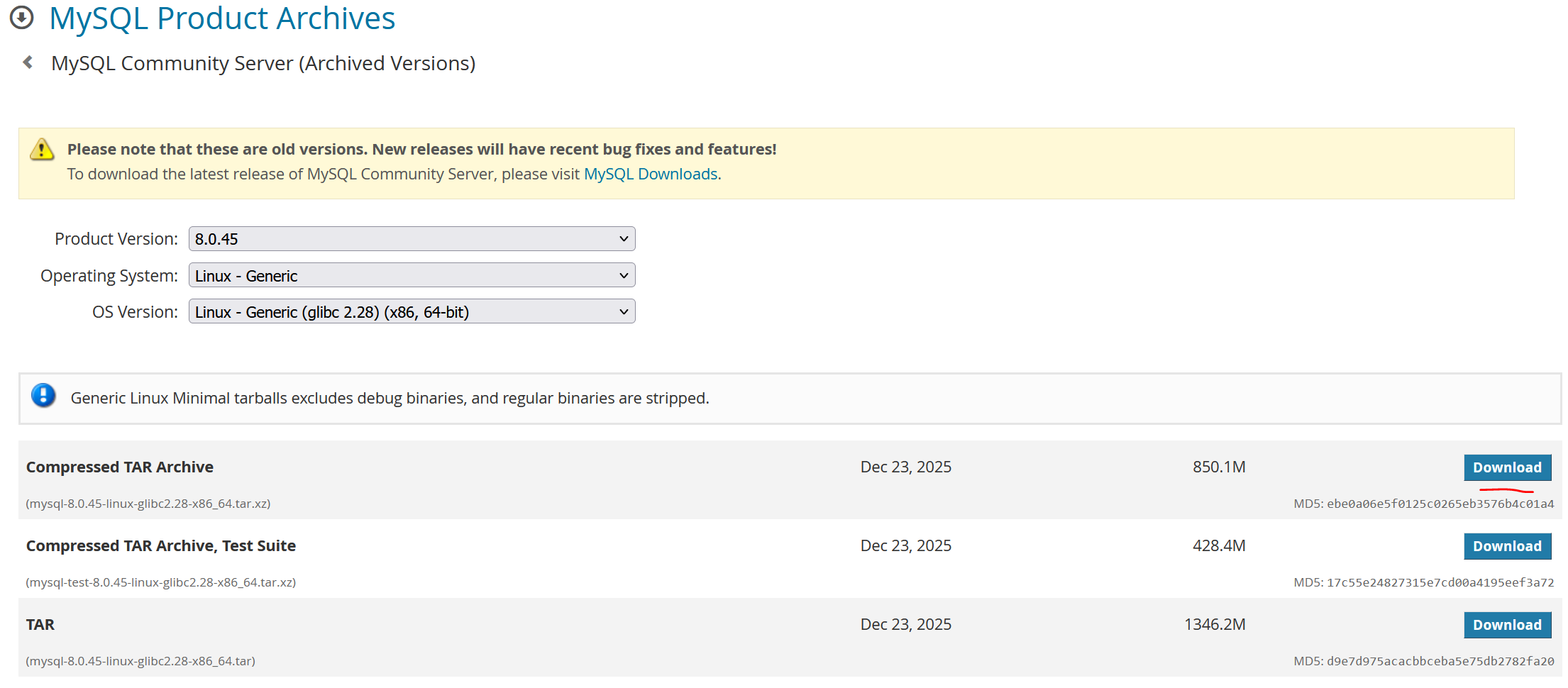Click the Dec 23, 2025 date in the Test Suite row

(906, 545)
